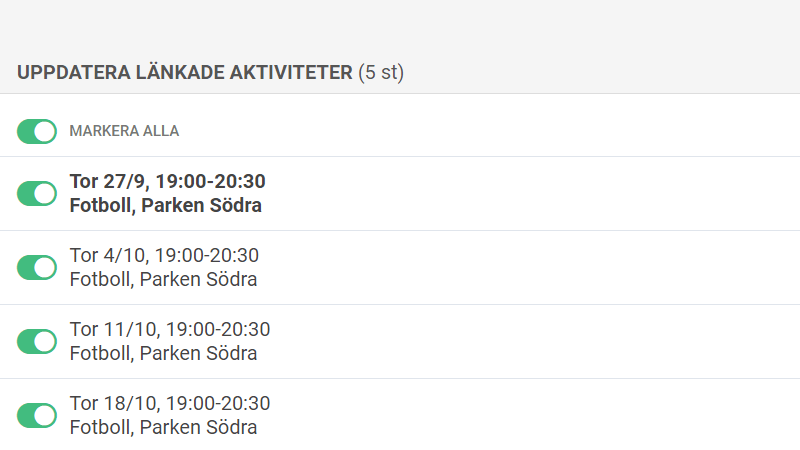800x450 pixels.
Task: Click the UPPDATERA LÄNKADE AKTIVITETER heading
Action: [x=185, y=73]
